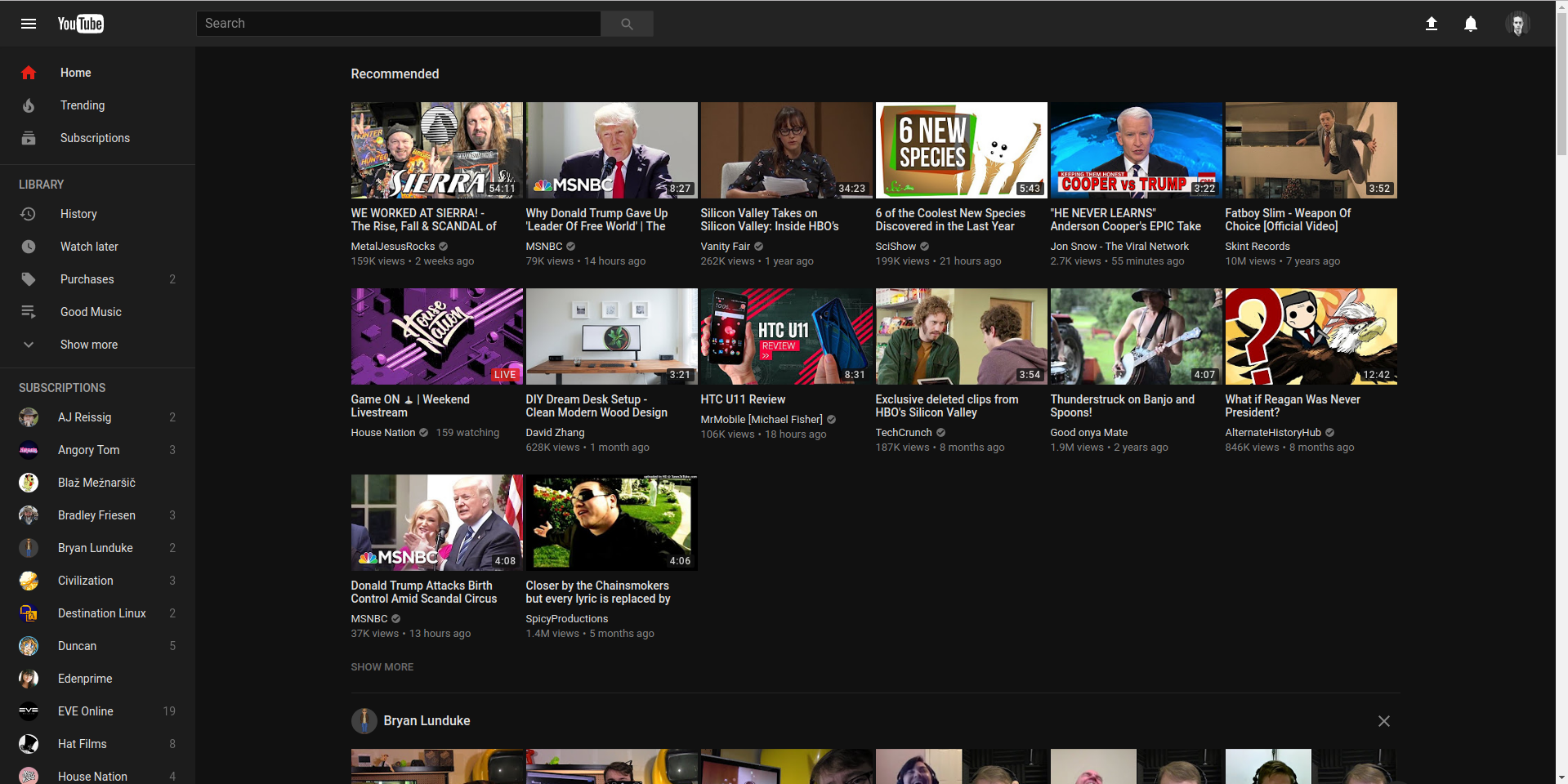
Task: Expand Show more in Library
Action: (x=98, y=345)
